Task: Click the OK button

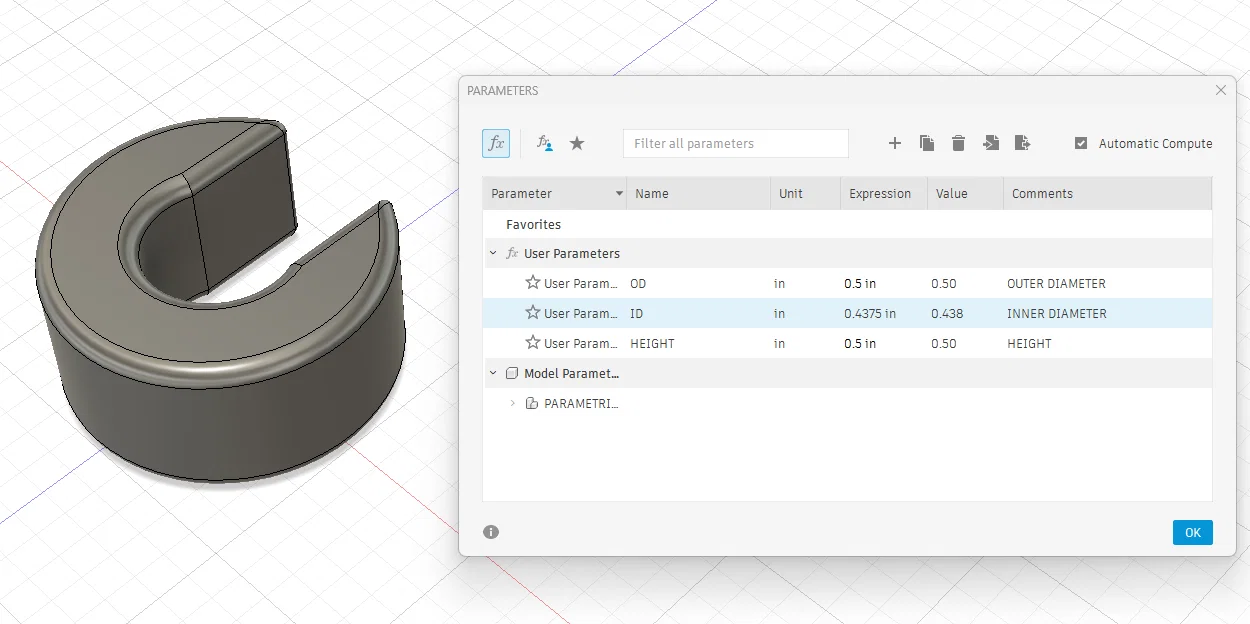Action: 1192,532
